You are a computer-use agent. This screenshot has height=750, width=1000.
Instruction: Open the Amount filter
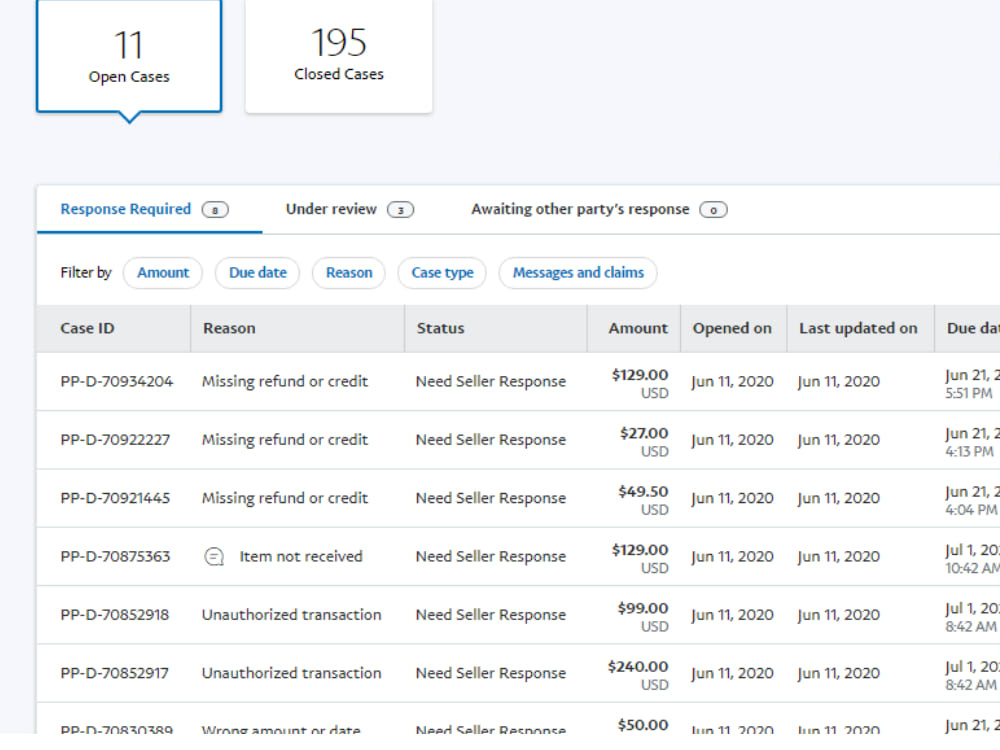(163, 273)
